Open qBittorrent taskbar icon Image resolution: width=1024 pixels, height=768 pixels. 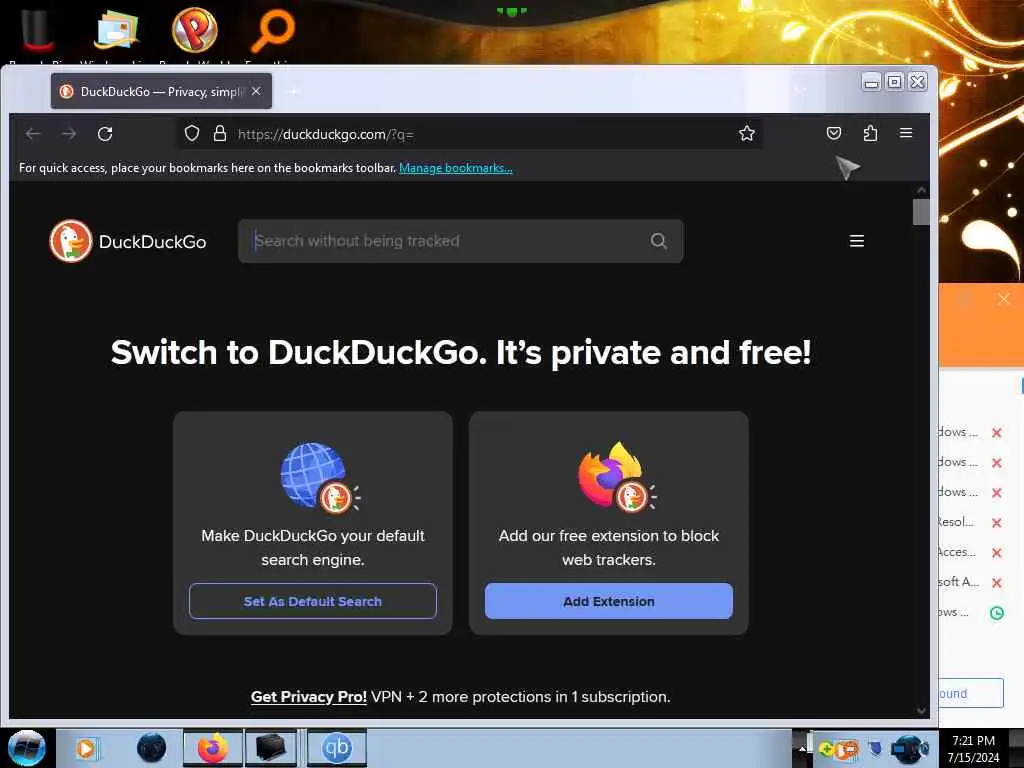[x=336, y=748]
